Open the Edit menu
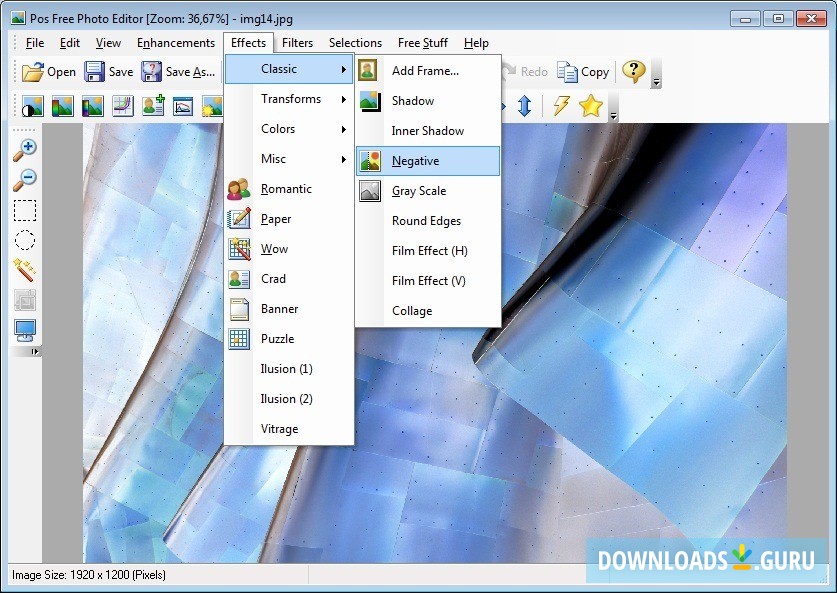This screenshot has width=837, height=593. coord(69,43)
